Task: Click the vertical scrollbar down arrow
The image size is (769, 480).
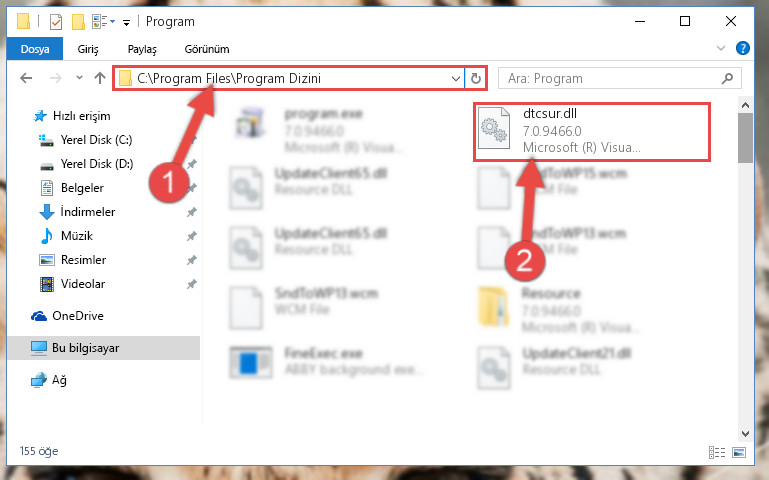Action: [745, 433]
